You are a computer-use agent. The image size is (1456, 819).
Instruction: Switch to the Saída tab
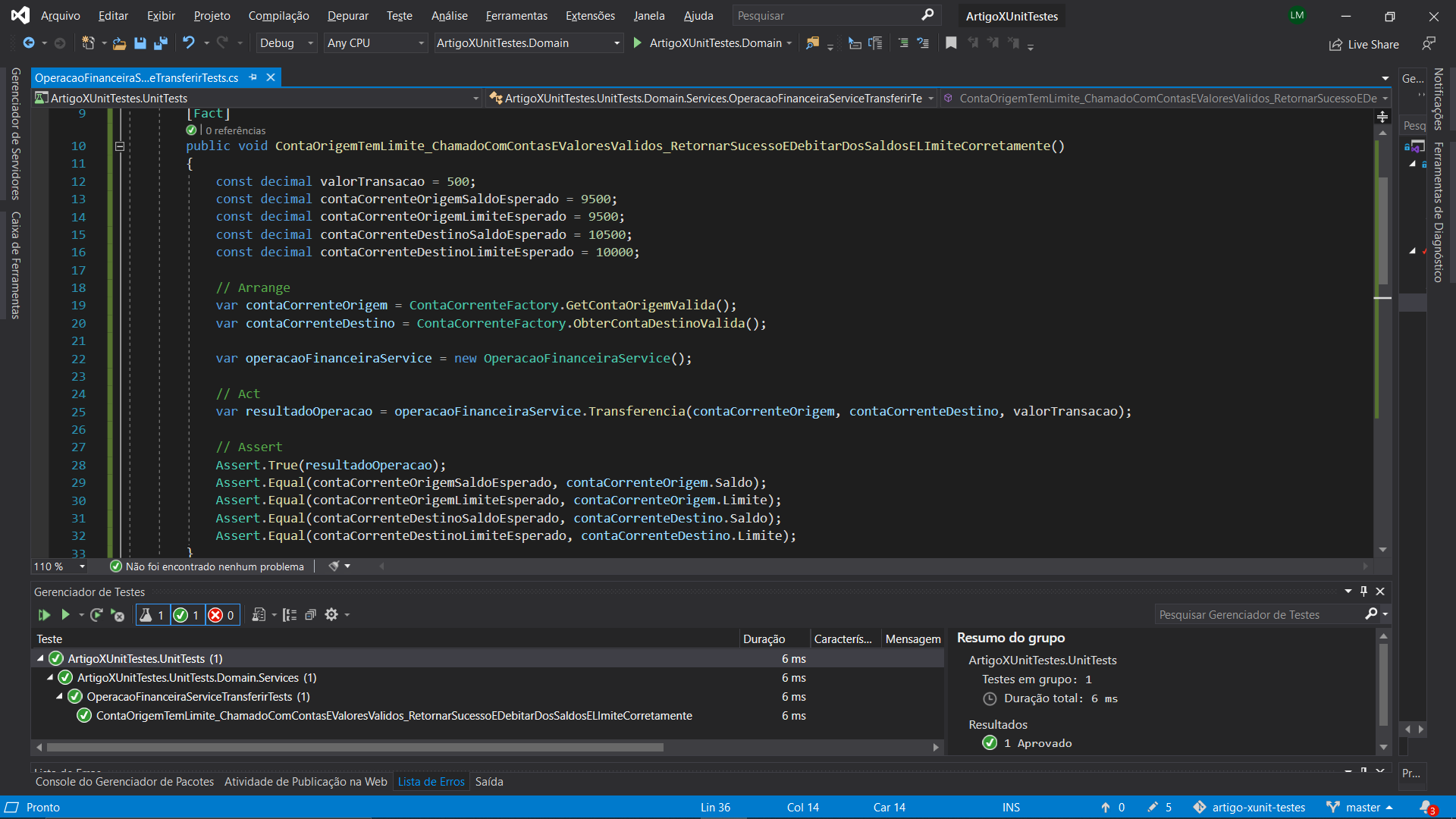click(x=489, y=781)
